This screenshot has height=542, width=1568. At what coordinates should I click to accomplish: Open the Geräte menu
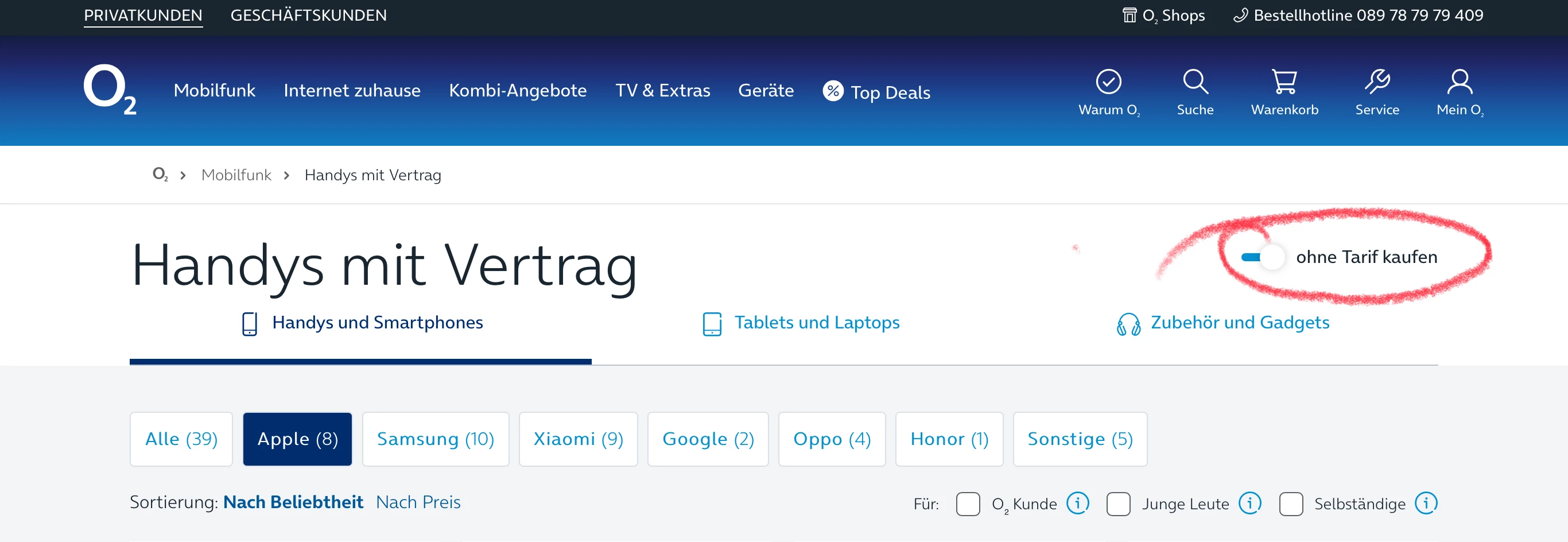click(766, 91)
